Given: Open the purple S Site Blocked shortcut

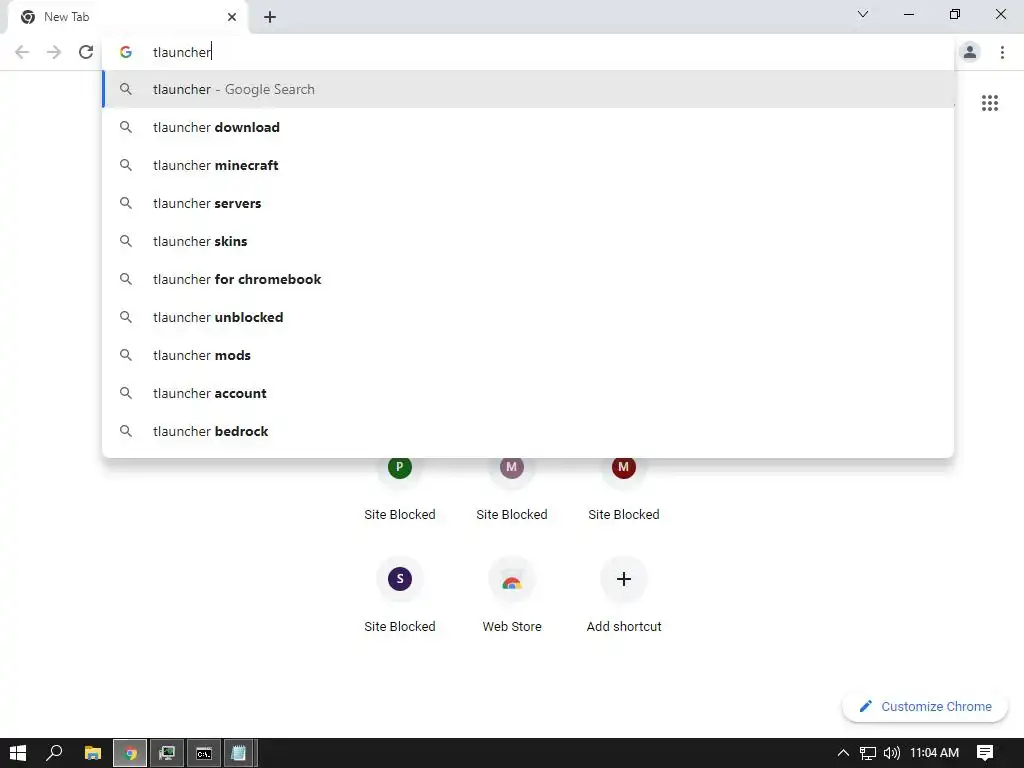Looking at the screenshot, I should tap(400, 579).
